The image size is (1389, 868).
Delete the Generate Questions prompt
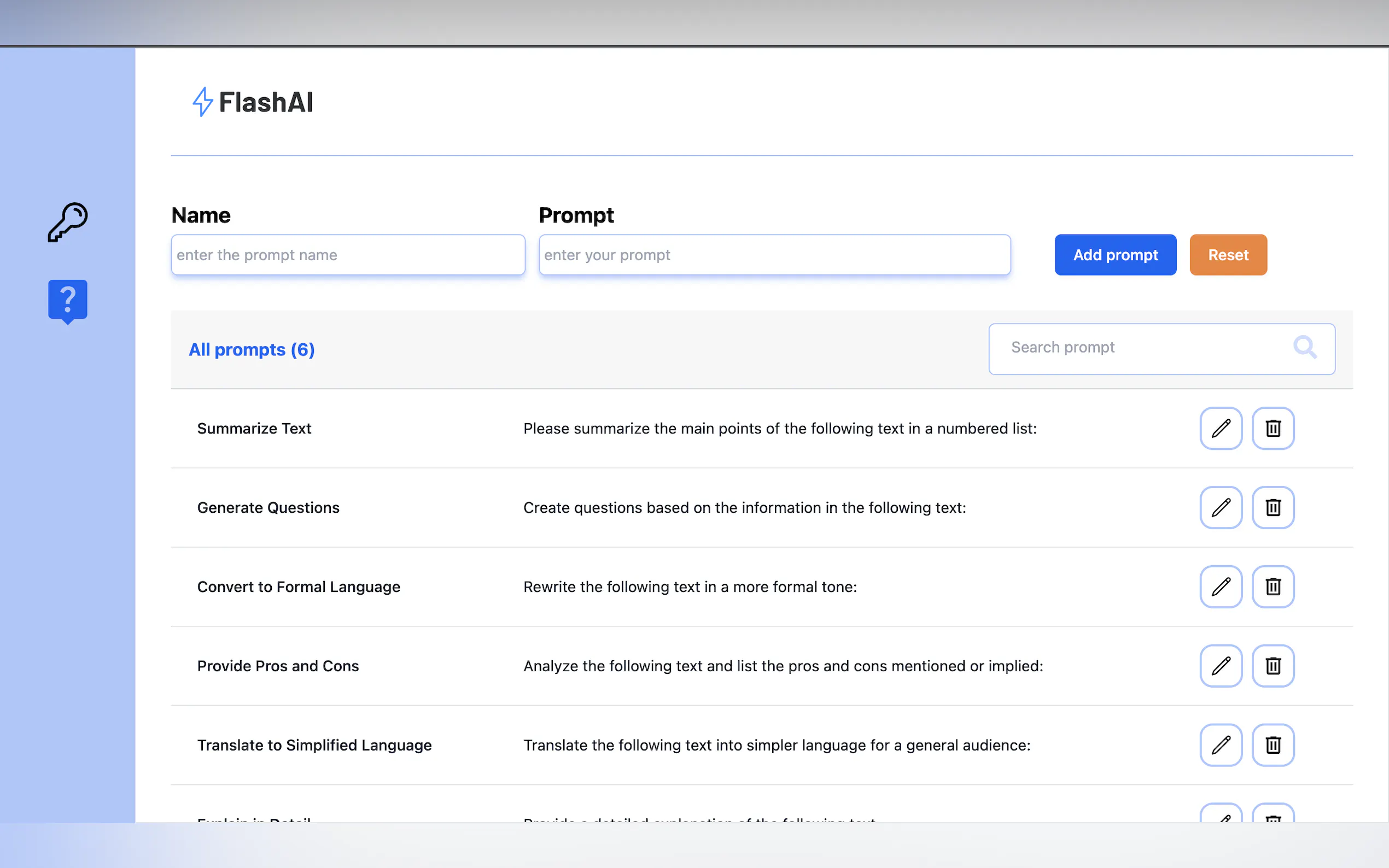pos(1273,507)
